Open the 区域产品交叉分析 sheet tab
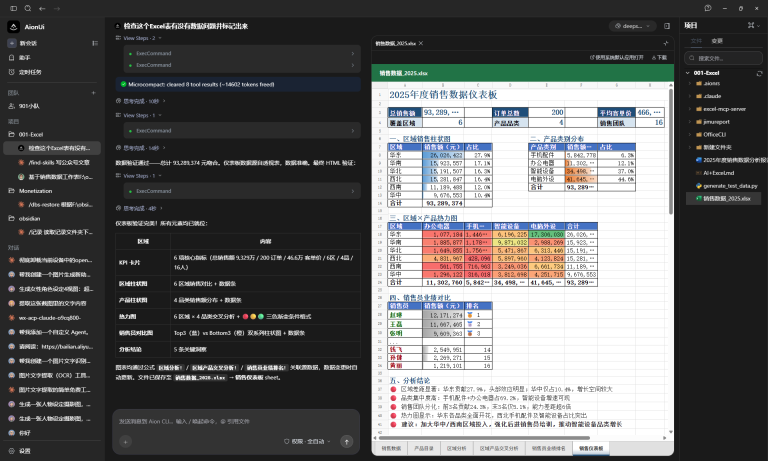This screenshot has height=461, width=768. (499, 448)
